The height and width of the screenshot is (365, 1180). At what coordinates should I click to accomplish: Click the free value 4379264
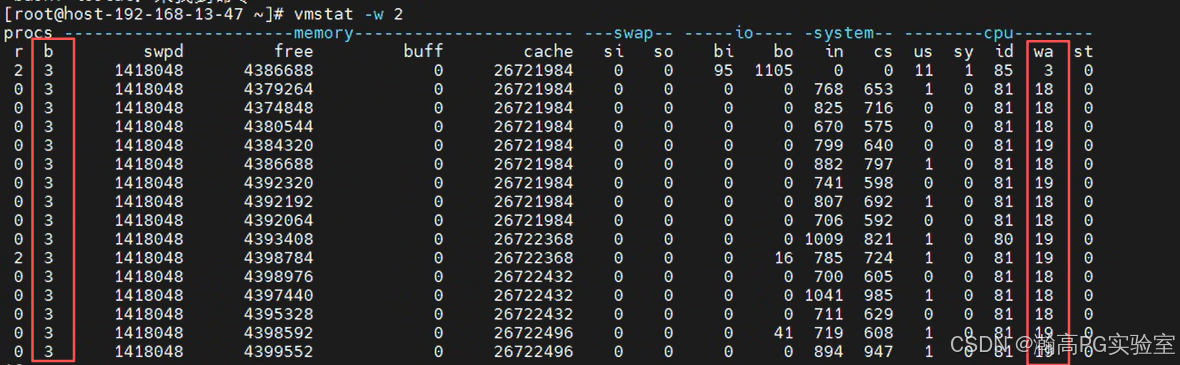pos(278,90)
